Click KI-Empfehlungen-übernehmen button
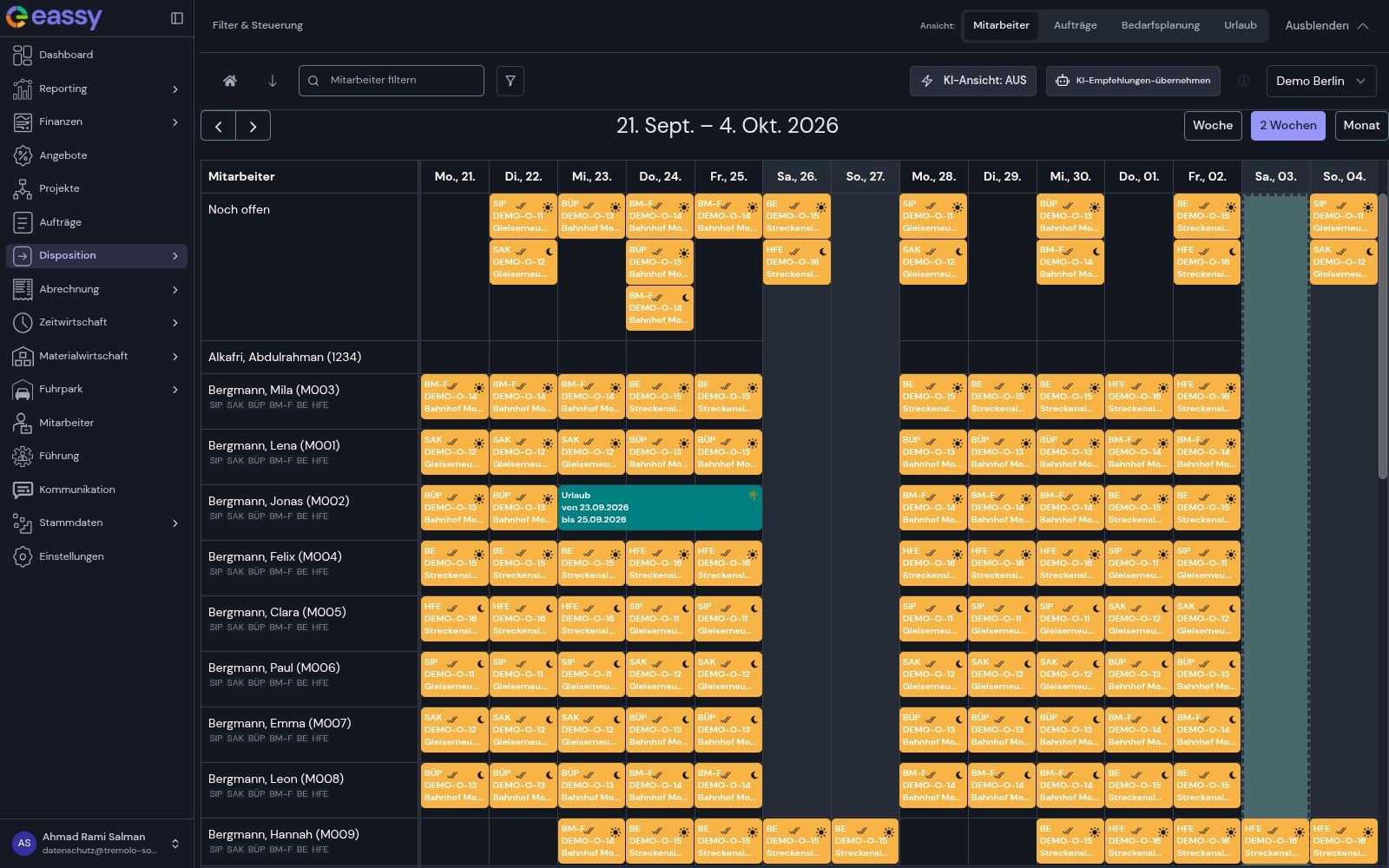 1133,81
